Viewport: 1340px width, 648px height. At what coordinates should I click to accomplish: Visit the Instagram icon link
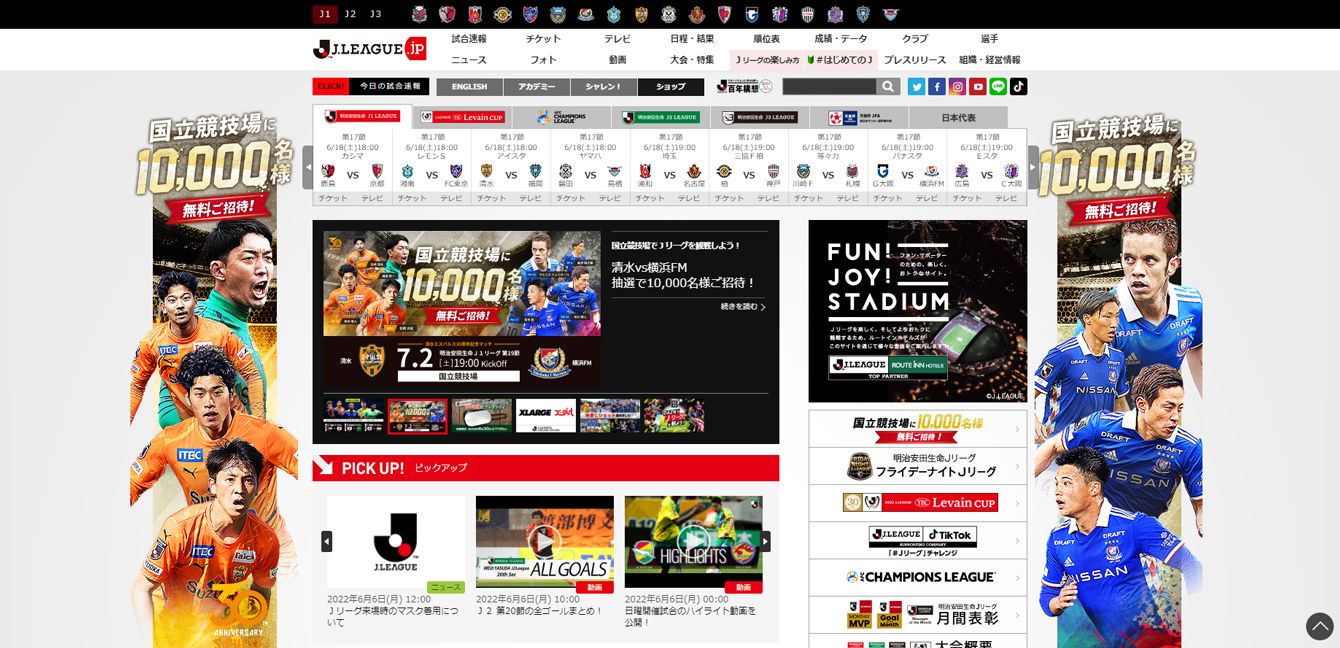tap(957, 87)
